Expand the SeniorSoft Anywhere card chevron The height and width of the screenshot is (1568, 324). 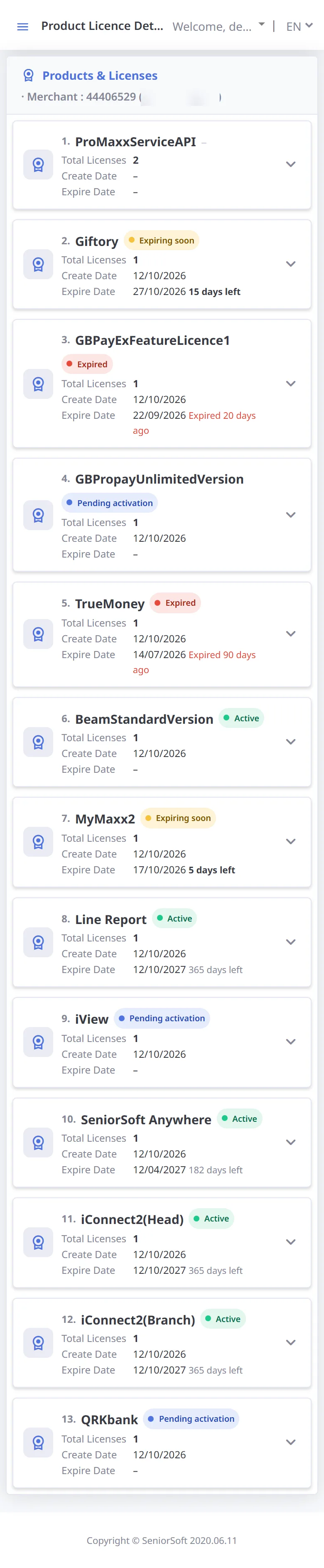coord(290,1143)
